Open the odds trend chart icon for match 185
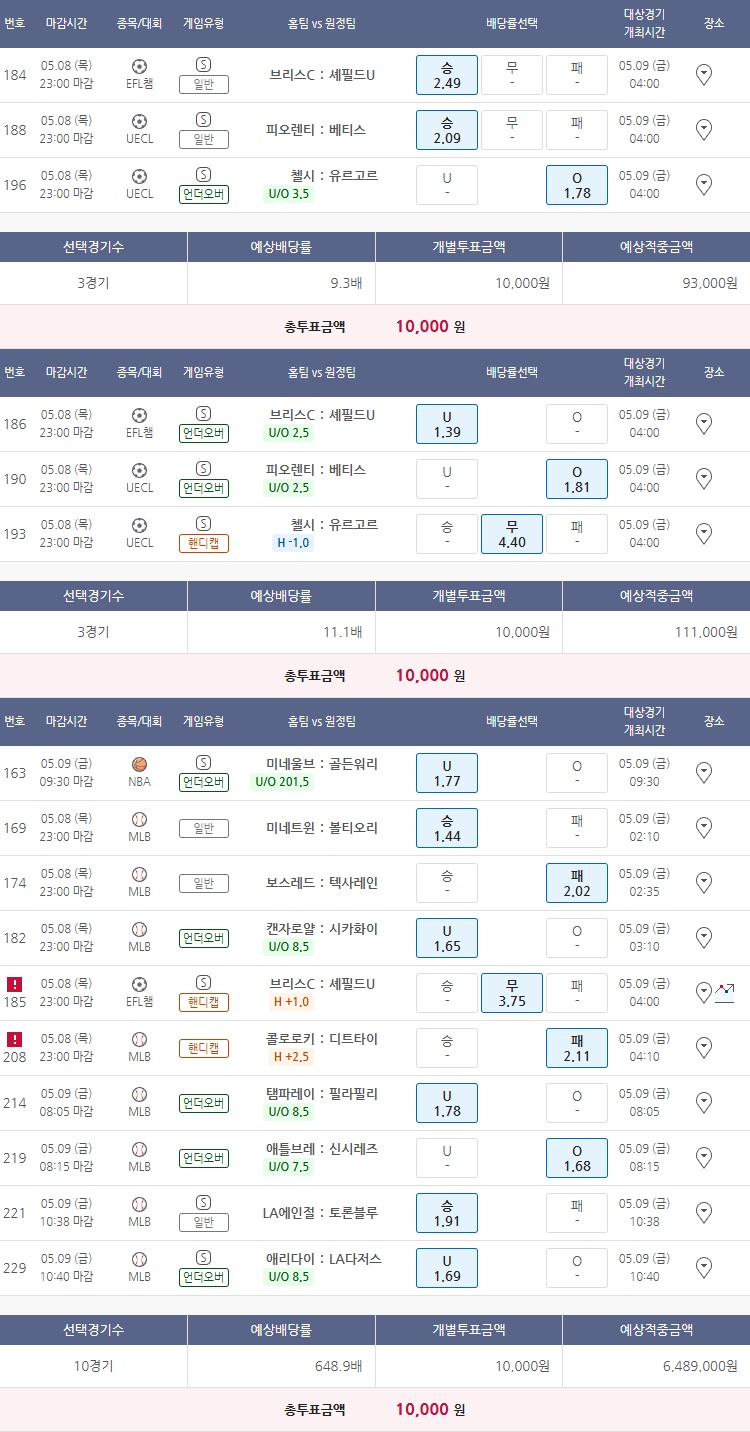 [x=725, y=992]
